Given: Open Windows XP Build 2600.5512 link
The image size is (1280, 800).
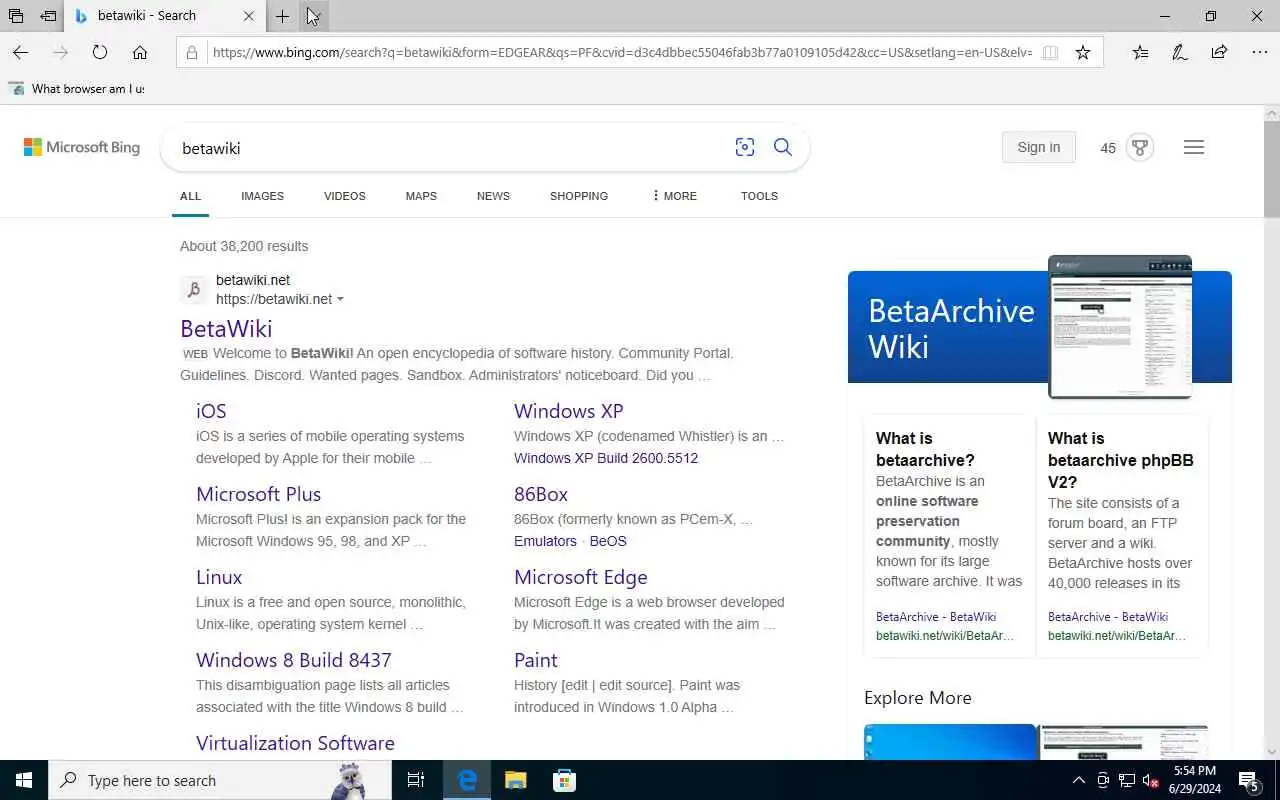Looking at the screenshot, I should 606,458.
